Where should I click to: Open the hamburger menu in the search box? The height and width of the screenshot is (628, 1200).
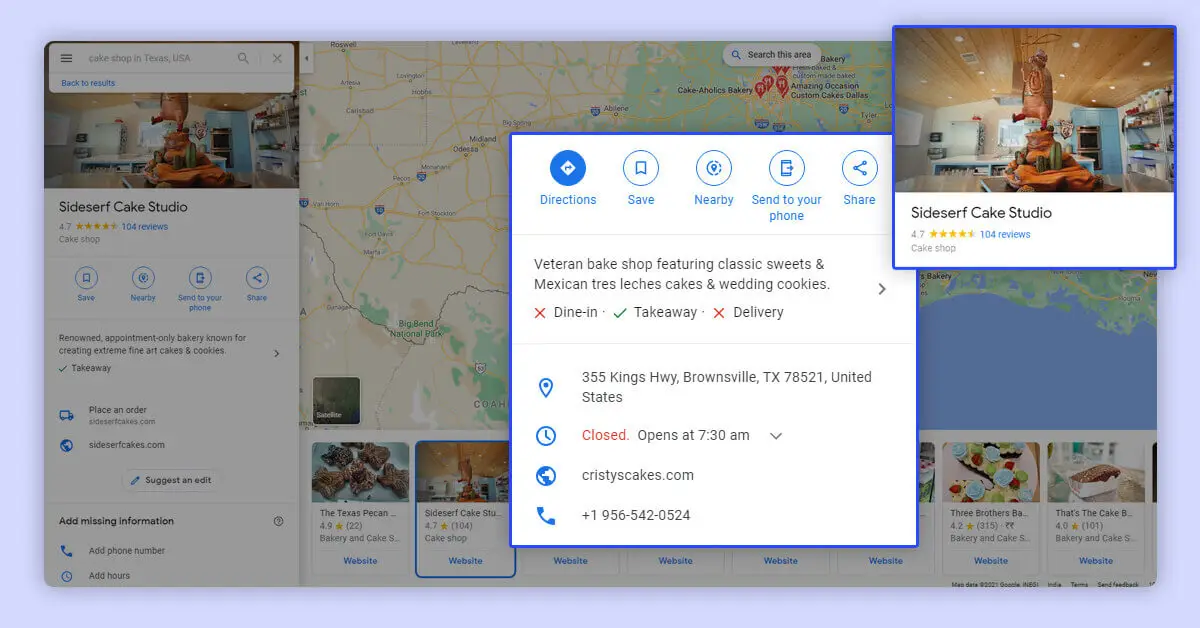pos(67,58)
